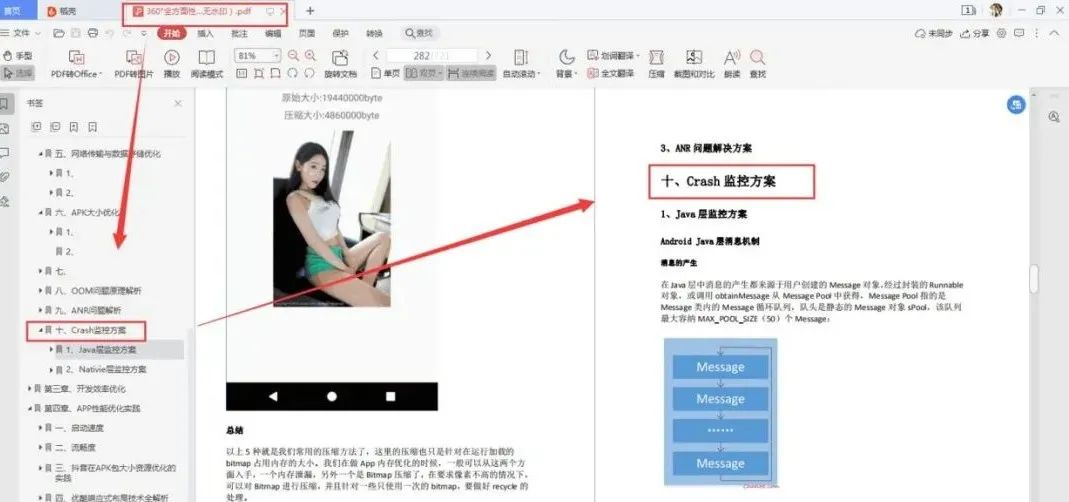Open attachments panel in left sidebar

(x=5, y=177)
